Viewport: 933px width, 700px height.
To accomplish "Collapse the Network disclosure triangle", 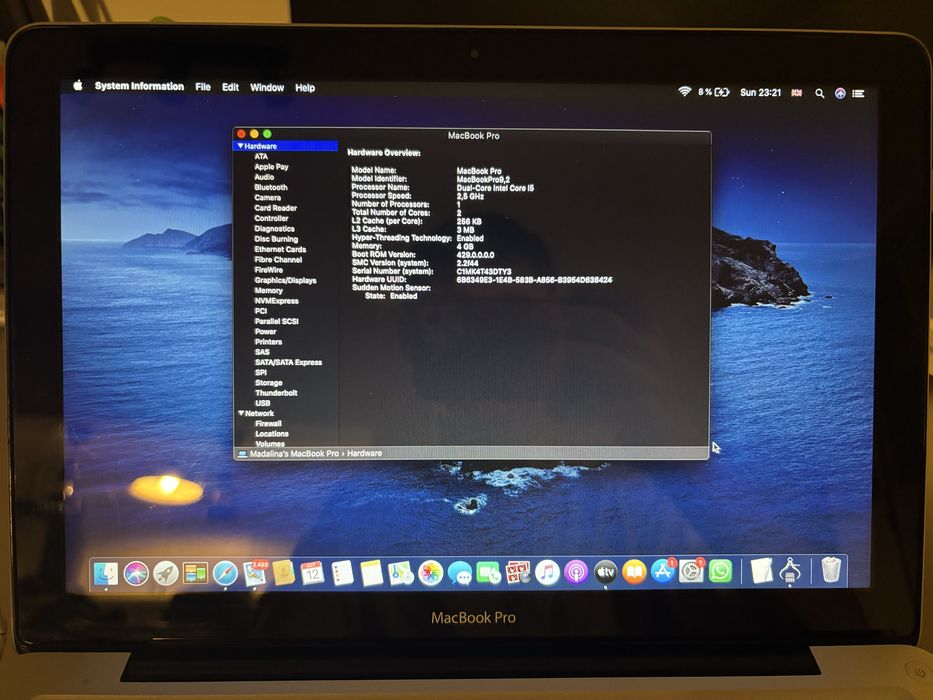I will coord(241,413).
